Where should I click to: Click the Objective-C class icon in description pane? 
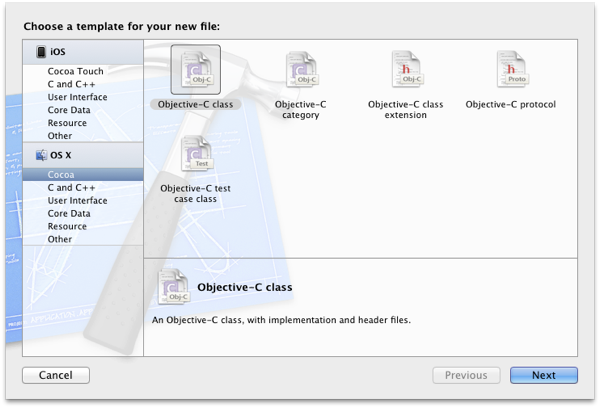174,287
